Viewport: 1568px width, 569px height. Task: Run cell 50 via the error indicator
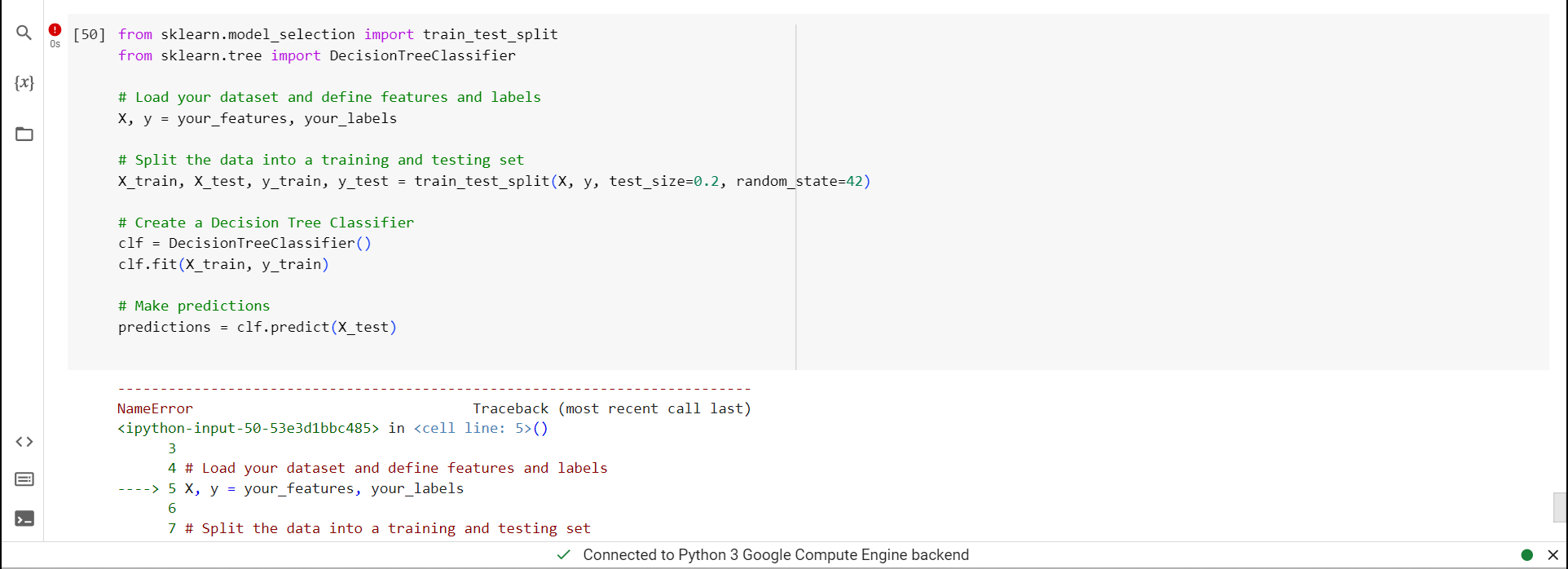tap(55, 30)
